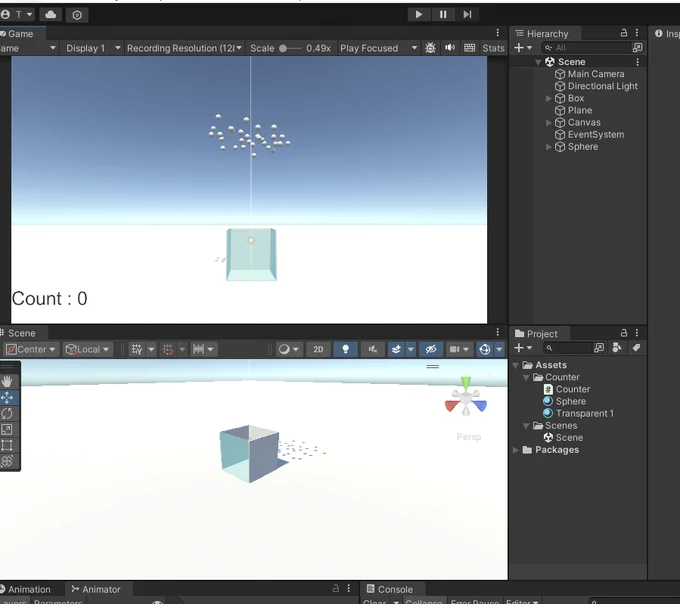Click the Step frame button
Image resolution: width=680 pixels, height=604 pixels.
pos(467,14)
